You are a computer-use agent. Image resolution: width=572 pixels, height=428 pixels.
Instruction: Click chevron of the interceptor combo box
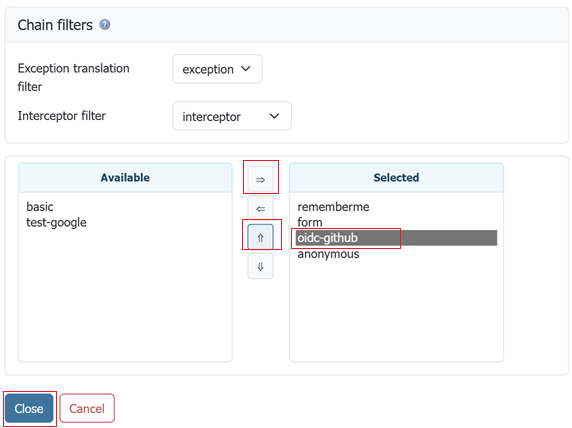[x=274, y=116]
